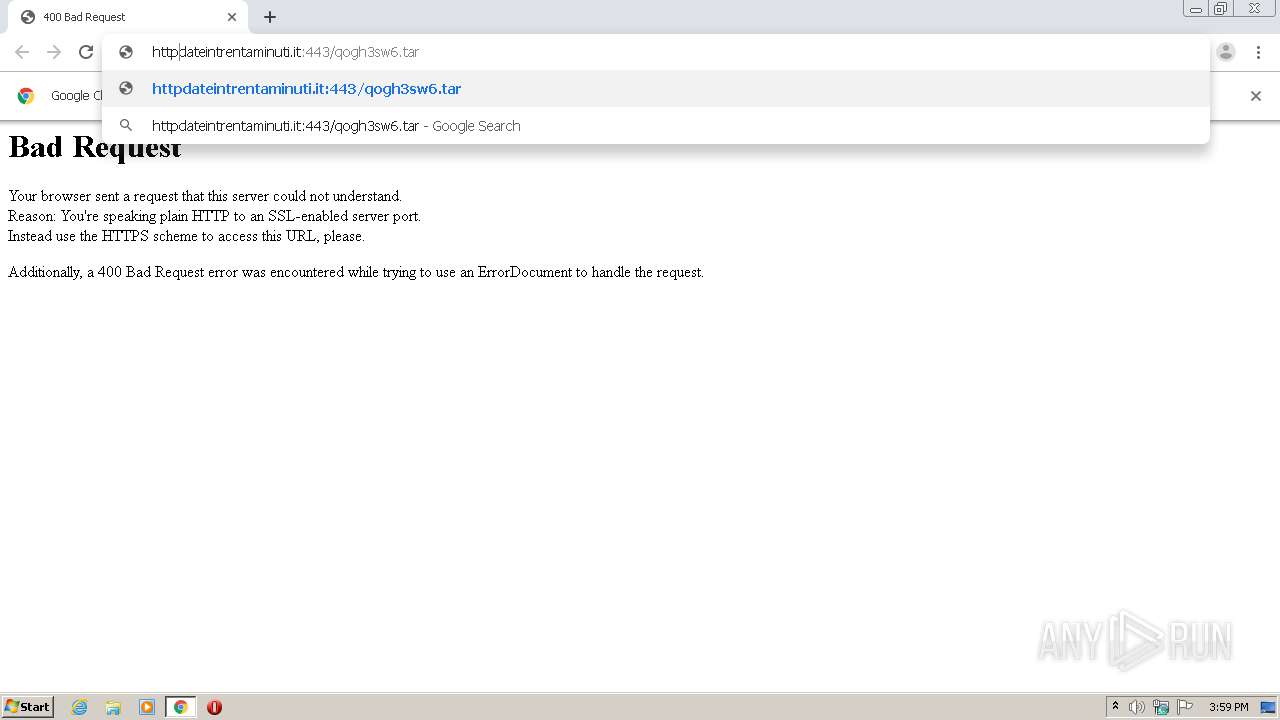Click the Bad Request heading

pos(95,147)
